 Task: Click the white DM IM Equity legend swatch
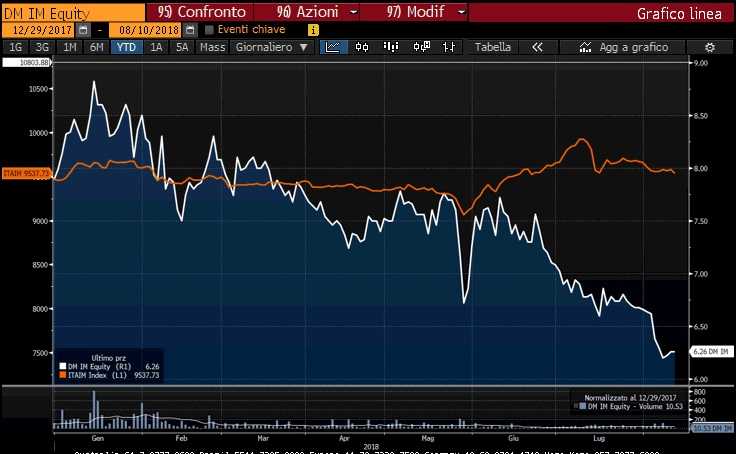coord(62,367)
